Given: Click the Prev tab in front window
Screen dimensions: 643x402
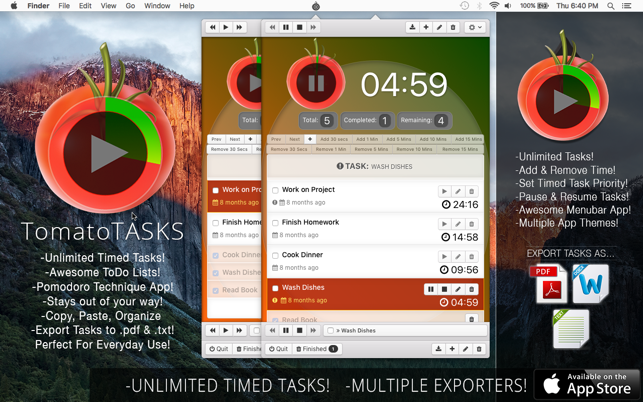Looking at the screenshot, I should (x=276, y=139).
